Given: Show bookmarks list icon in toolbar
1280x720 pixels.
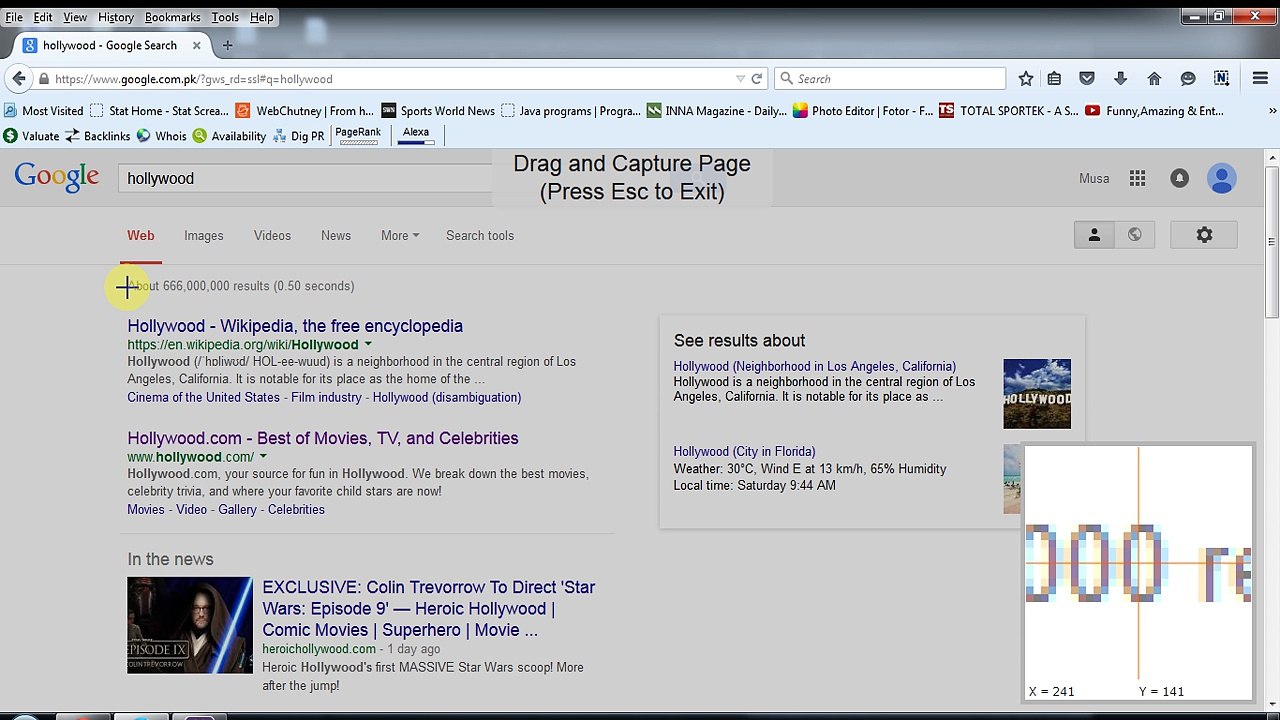Looking at the screenshot, I should point(1054,79).
